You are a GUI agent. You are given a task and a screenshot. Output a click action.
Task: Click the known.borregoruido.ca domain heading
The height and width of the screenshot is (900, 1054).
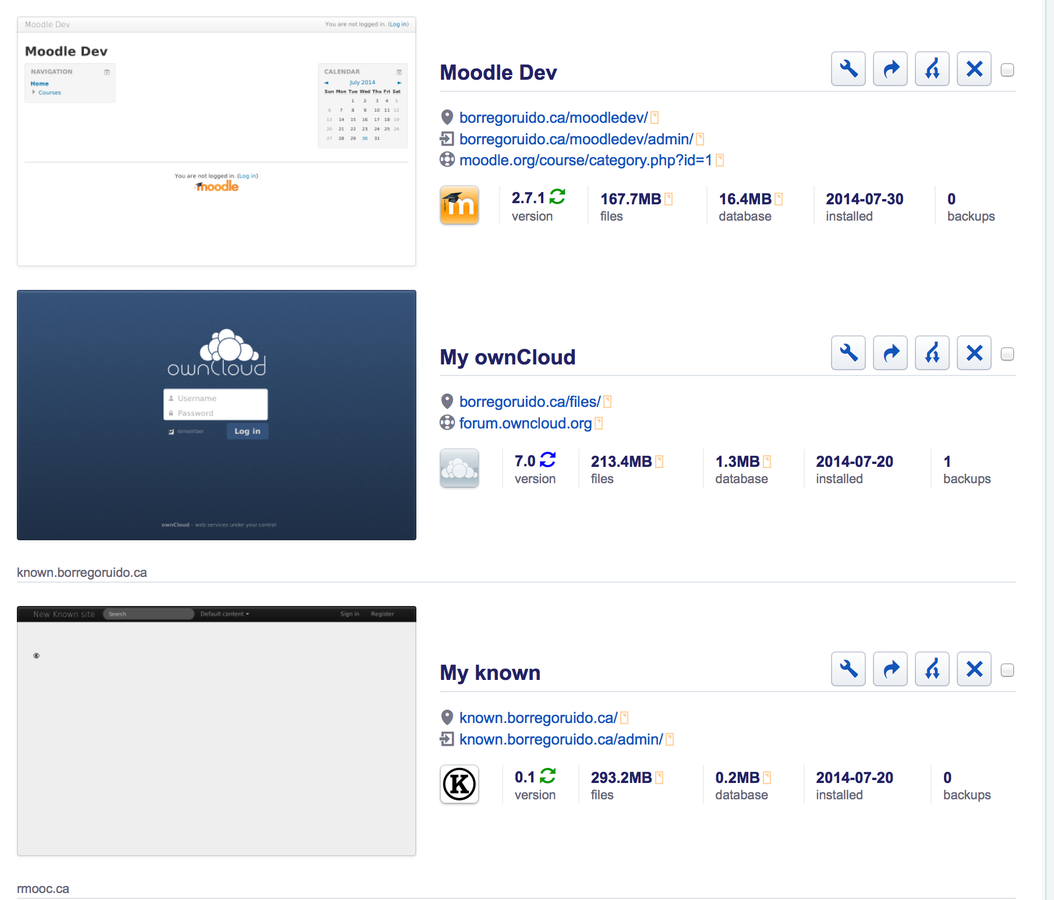(82, 573)
